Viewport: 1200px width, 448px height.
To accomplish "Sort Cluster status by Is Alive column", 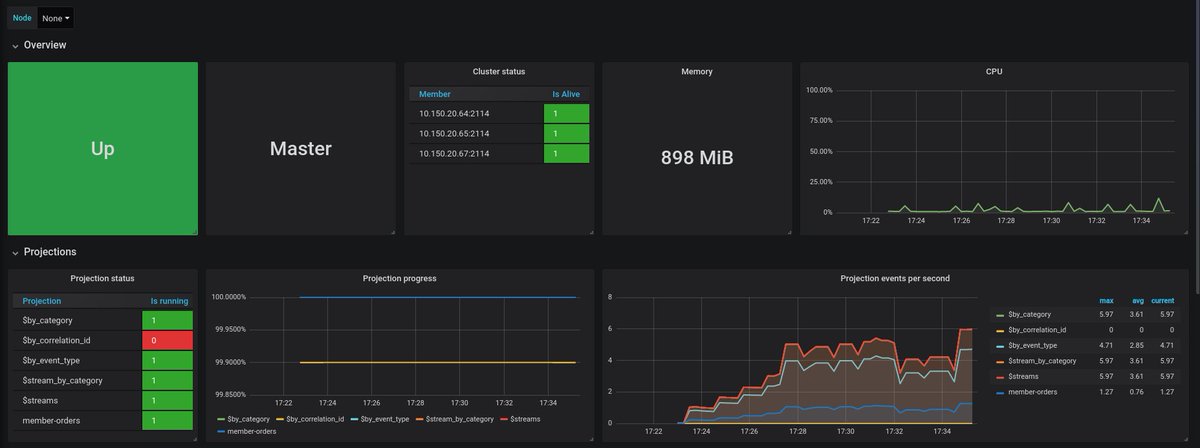I will [x=566, y=94].
